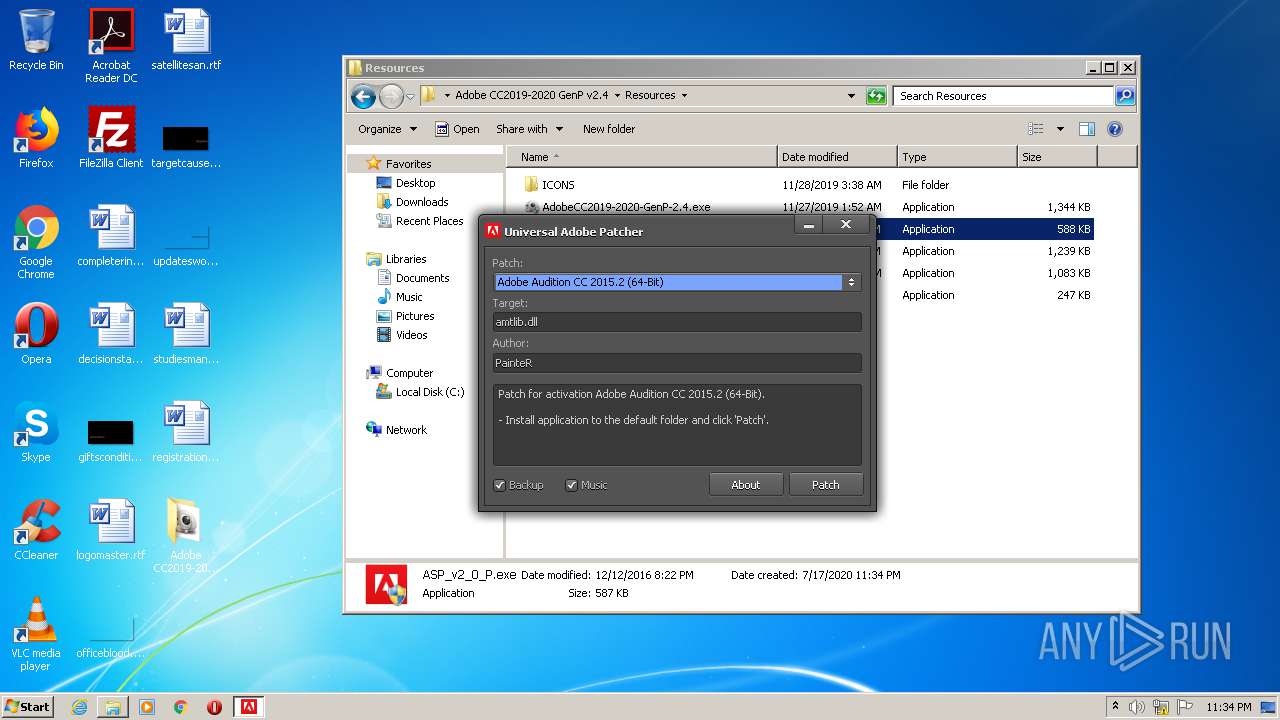Open the Windows Start menu

[x=27, y=707]
